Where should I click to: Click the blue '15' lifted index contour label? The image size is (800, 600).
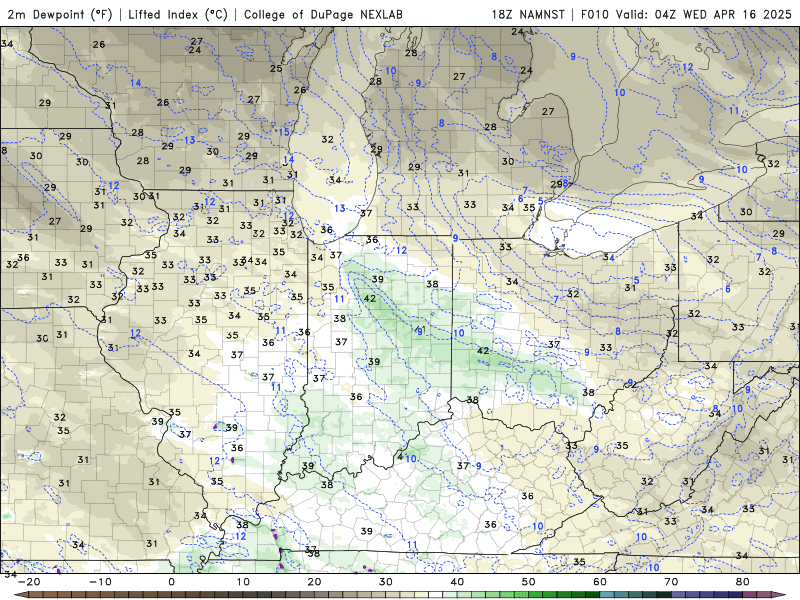pyautogui.click(x=284, y=132)
